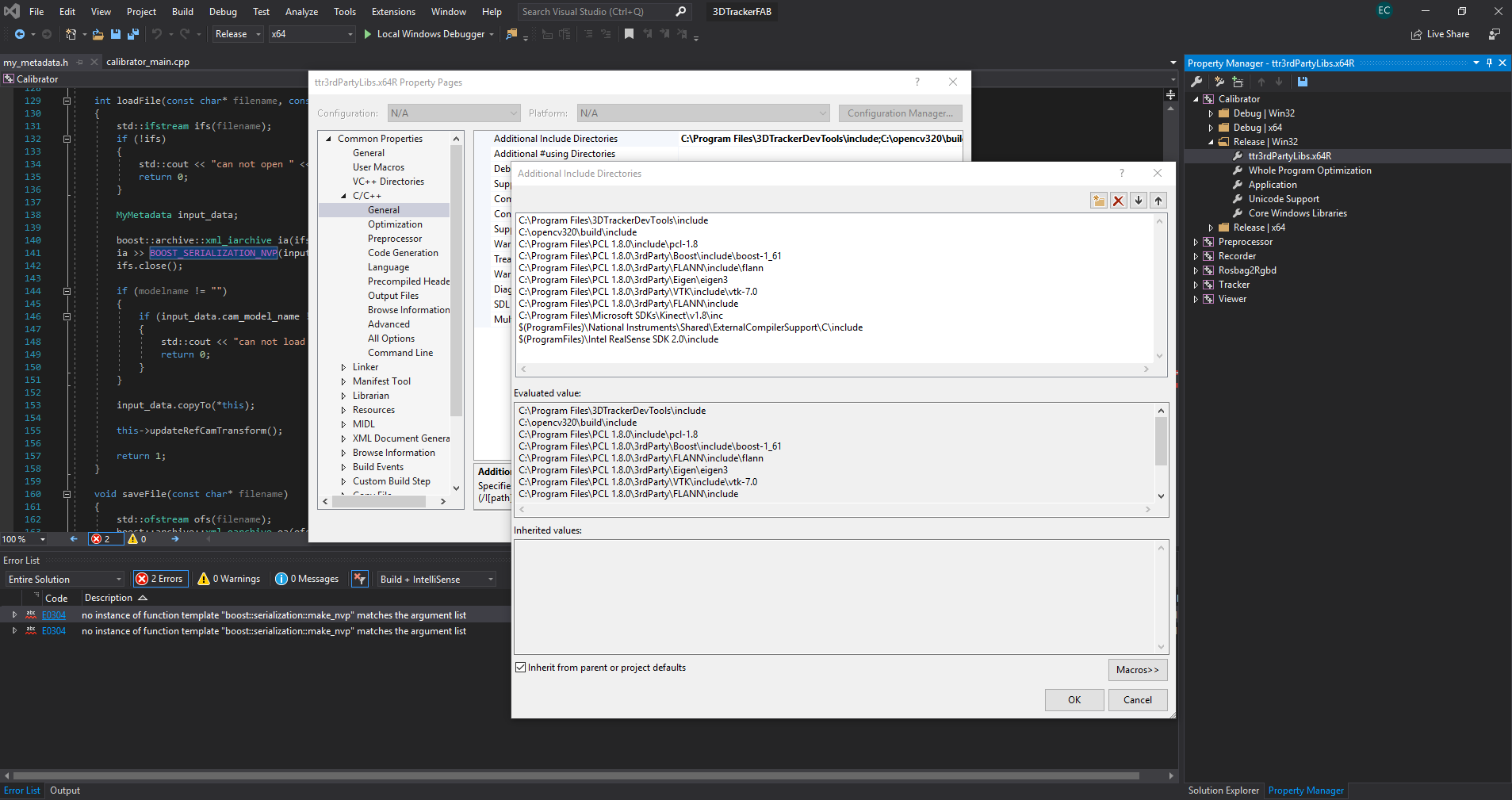Open the Build menu

tap(182, 11)
